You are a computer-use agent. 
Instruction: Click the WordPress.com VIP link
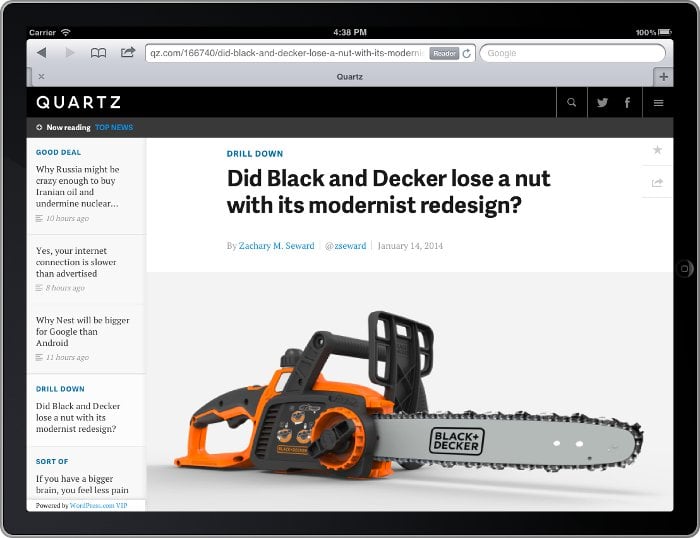(x=98, y=505)
